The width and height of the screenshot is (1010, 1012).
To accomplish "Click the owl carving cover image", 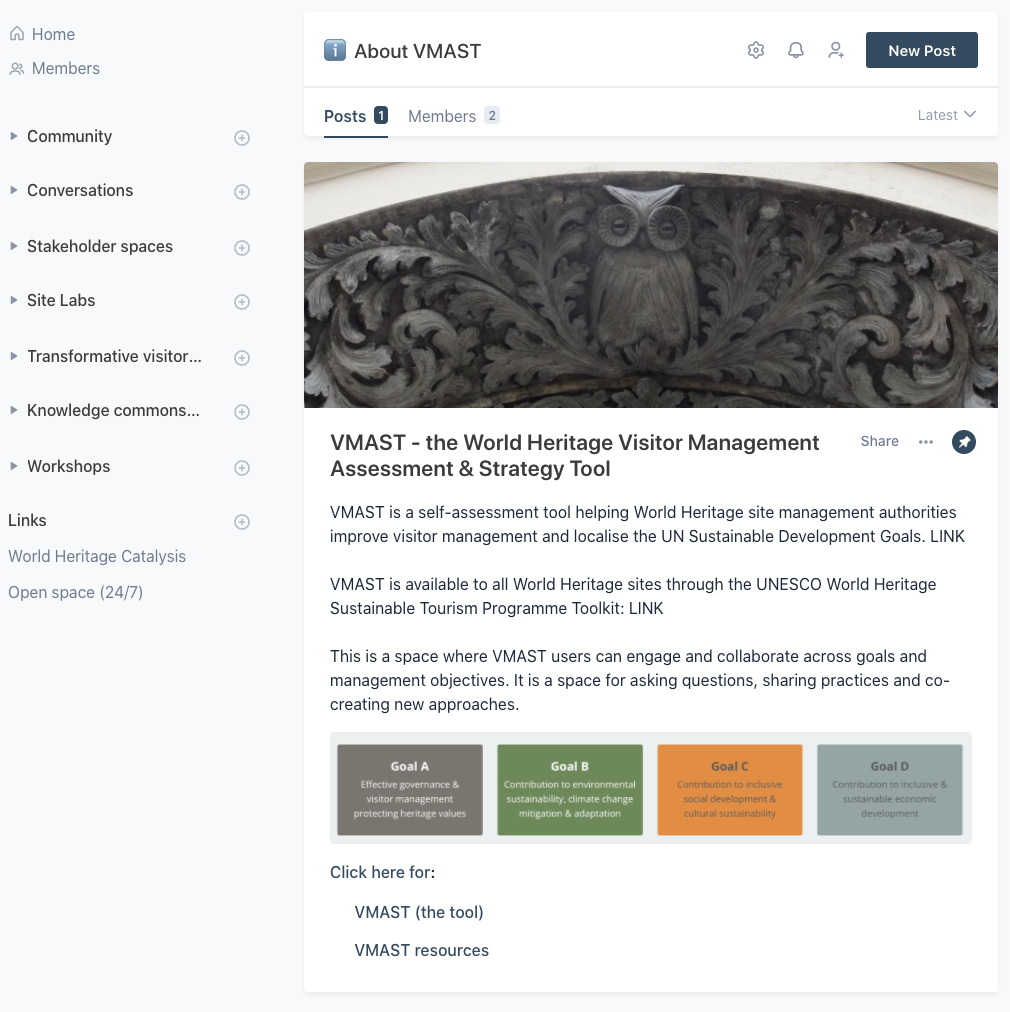I will (x=651, y=285).
